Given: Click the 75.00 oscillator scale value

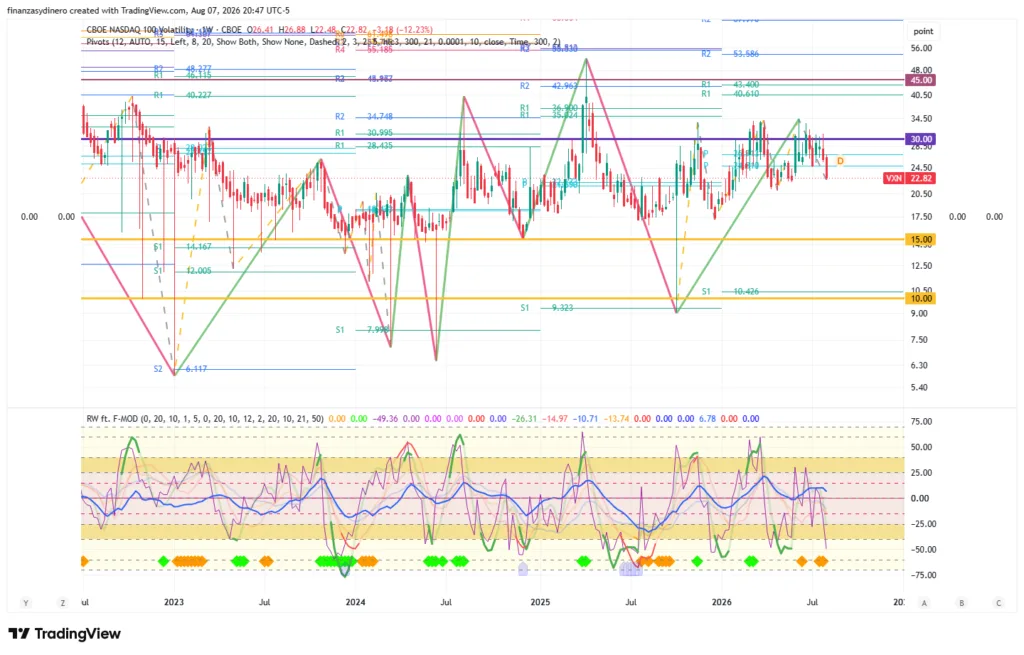Looking at the screenshot, I should [921, 422].
